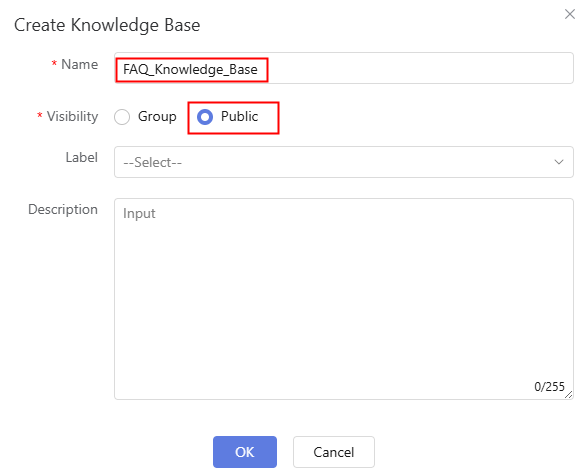Image resolution: width=582 pixels, height=474 pixels.
Task: Grab the Description textarea resize handle
Action: click(x=568, y=395)
